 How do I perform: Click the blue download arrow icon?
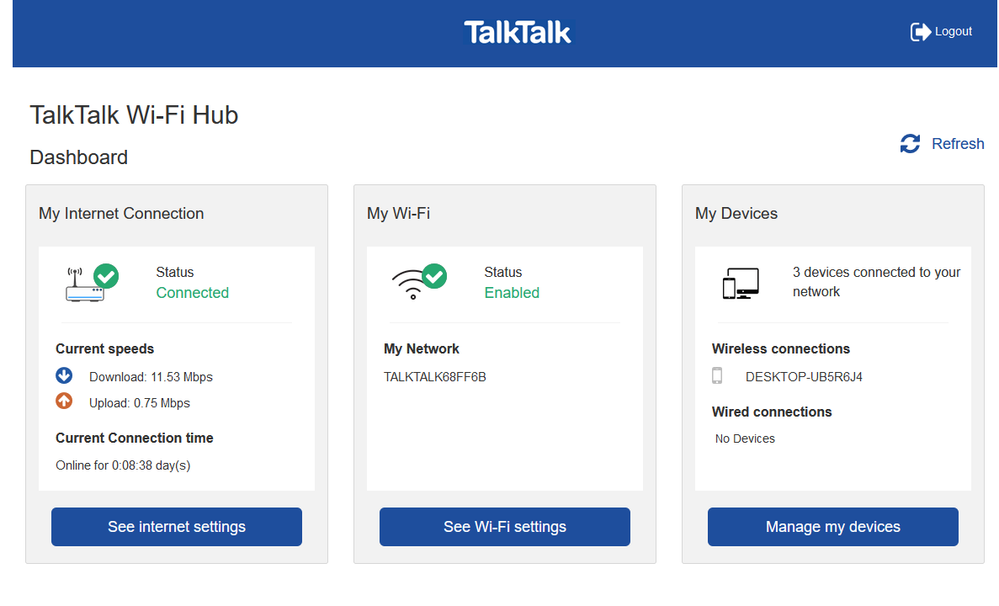(x=65, y=377)
